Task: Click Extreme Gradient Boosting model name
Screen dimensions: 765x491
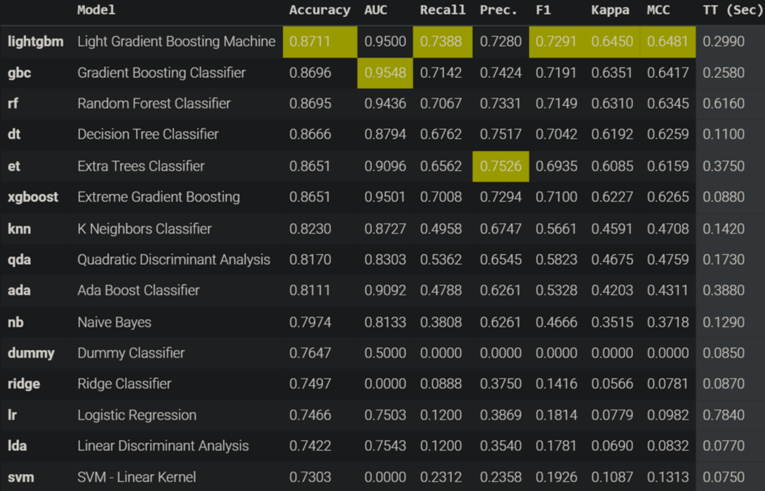Action: tap(159, 197)
